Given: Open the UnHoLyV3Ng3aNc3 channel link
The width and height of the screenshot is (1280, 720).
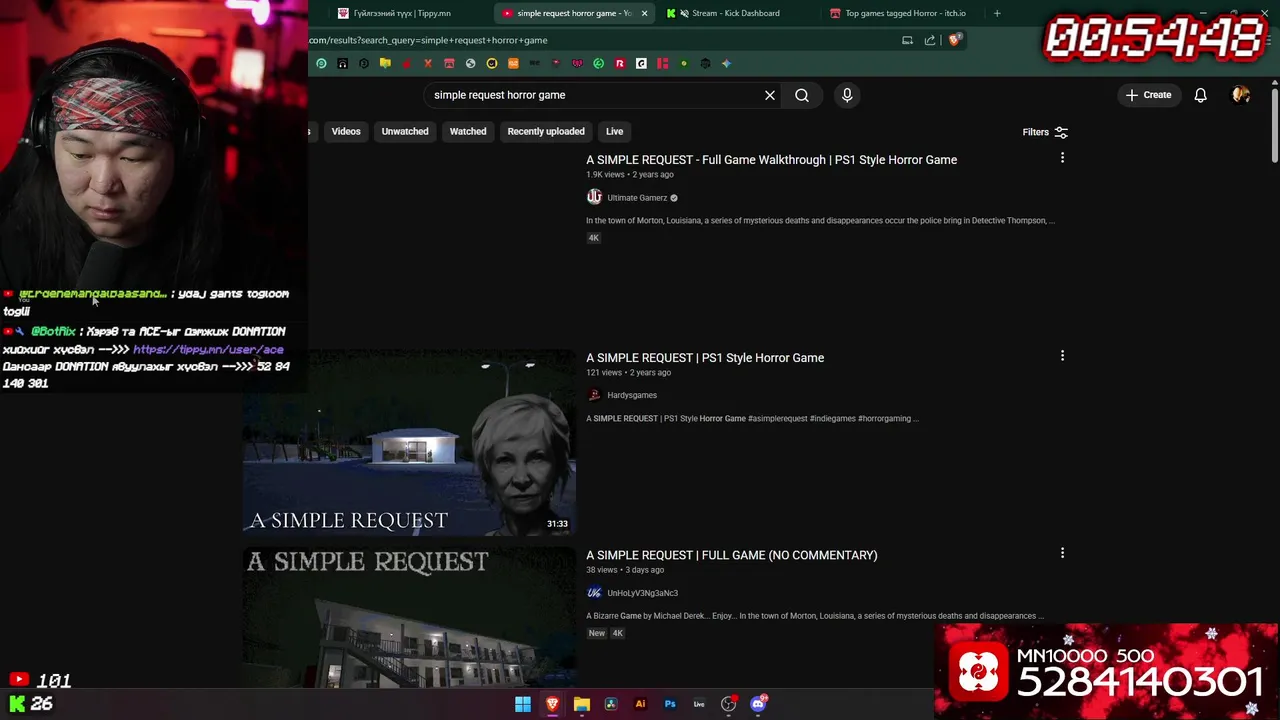Looking at the screenshot, I should (642, 593).
